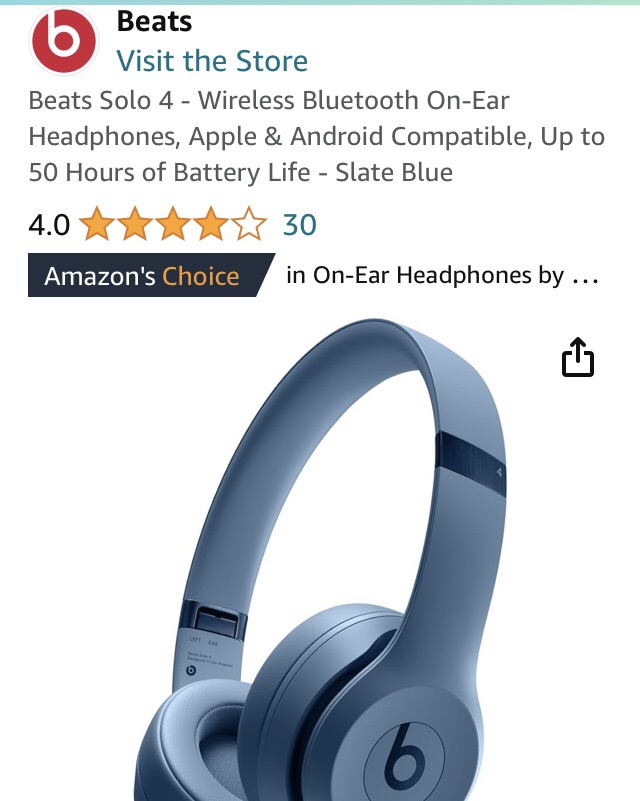This screenshot has height=801, width=640.
Task: Open the share icon beside product image
Action: pos(578,357)
